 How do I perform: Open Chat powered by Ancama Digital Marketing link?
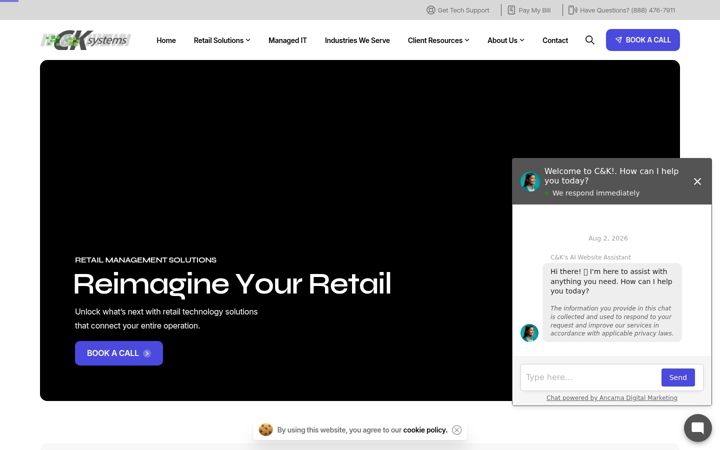[x=612, y=398]
